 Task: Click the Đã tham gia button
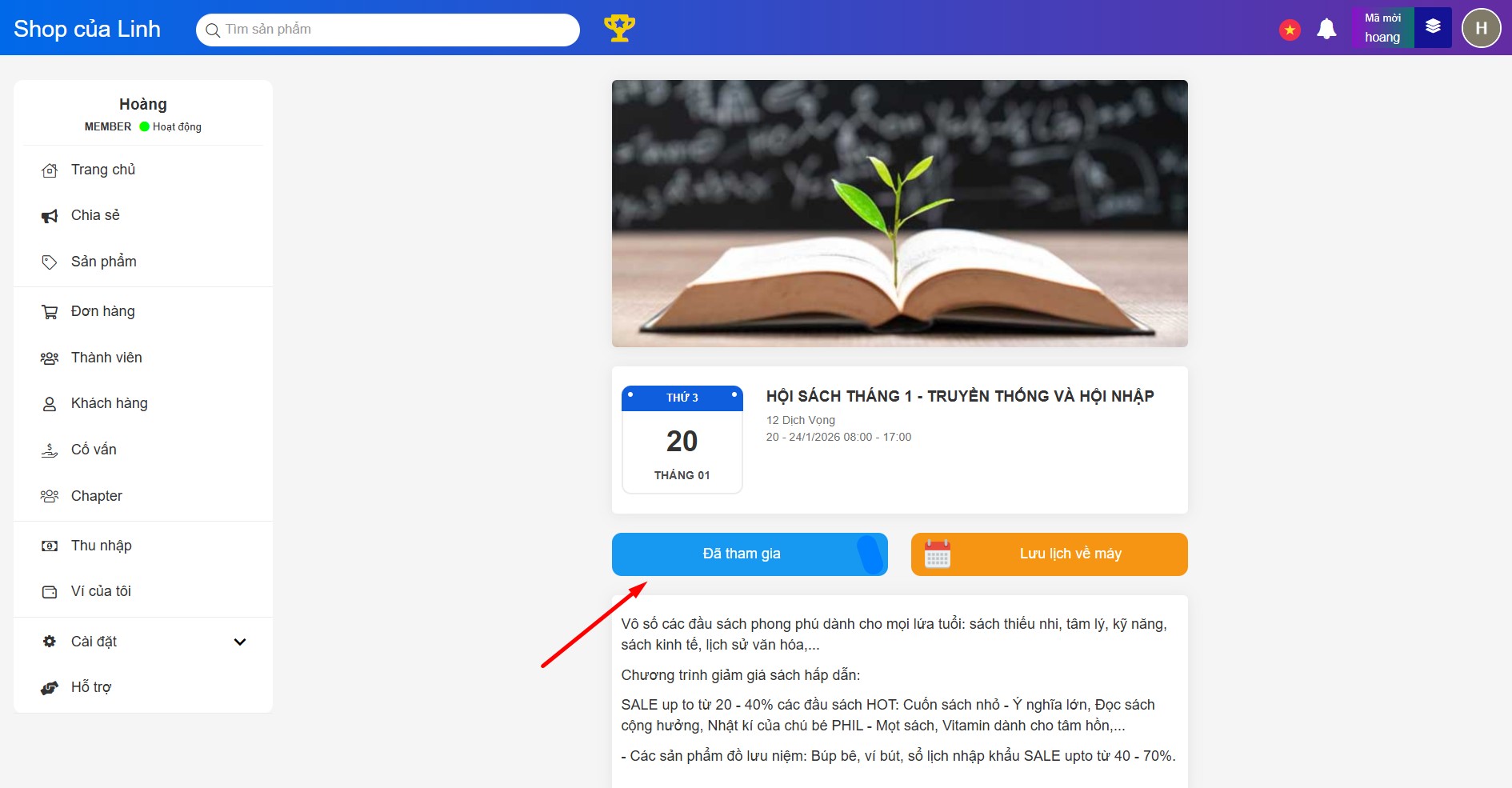pyautogui.click(x=750, y=554)
